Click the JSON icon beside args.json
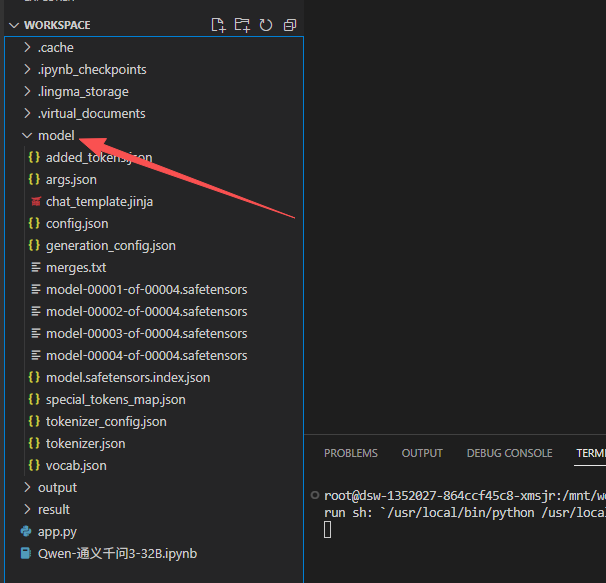 click(34, 179)
